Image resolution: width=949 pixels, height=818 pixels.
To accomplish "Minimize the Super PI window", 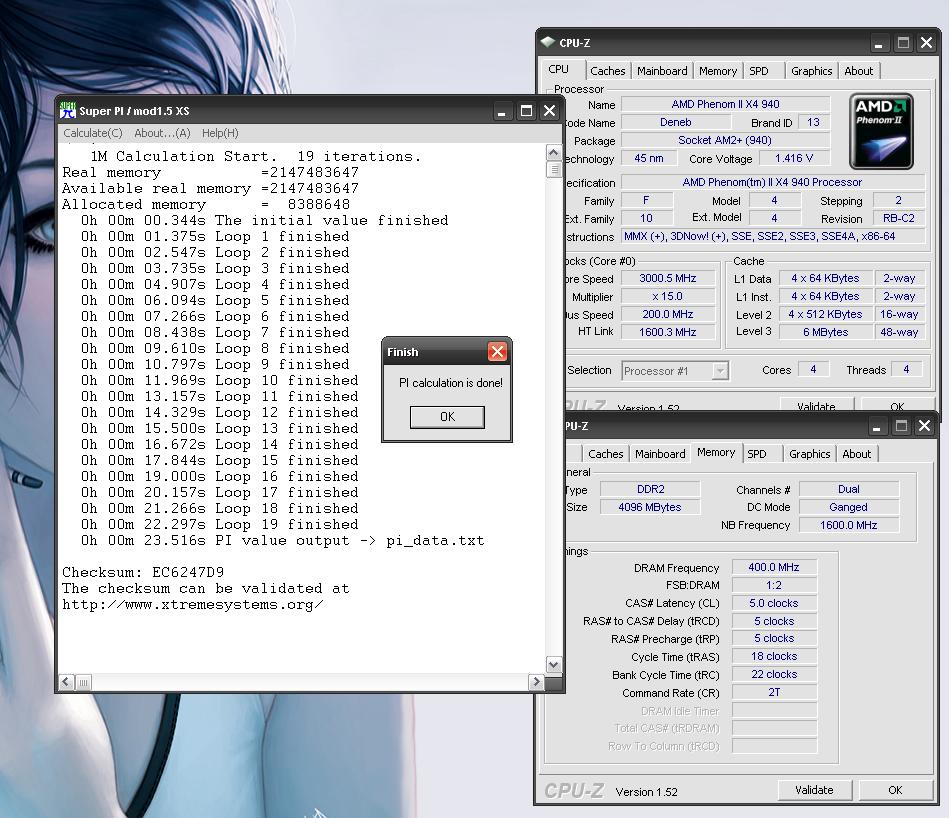I will tap(502, 111).
